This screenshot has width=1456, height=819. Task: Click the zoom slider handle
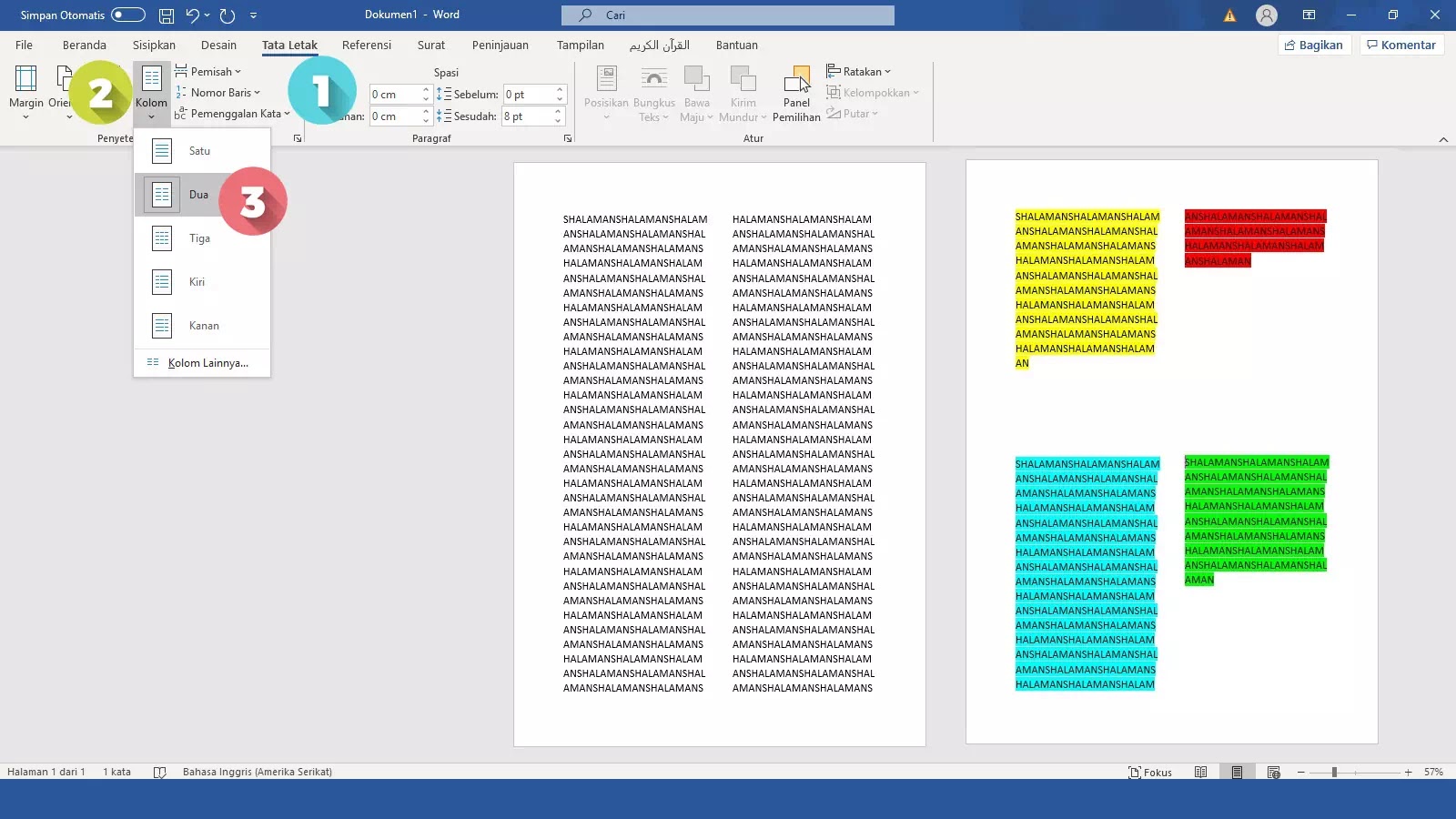[x=1334, y=772]
